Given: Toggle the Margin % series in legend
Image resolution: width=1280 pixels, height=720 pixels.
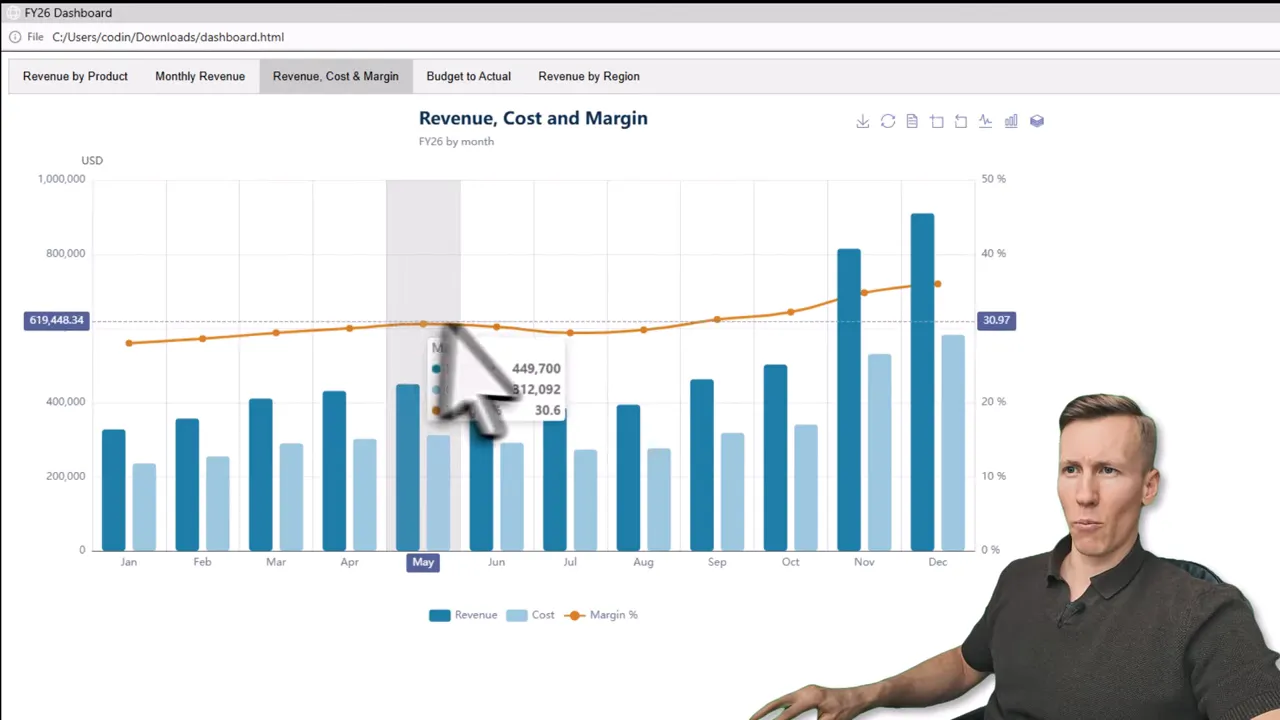Looking at the screenshot, I should (601, 615).
